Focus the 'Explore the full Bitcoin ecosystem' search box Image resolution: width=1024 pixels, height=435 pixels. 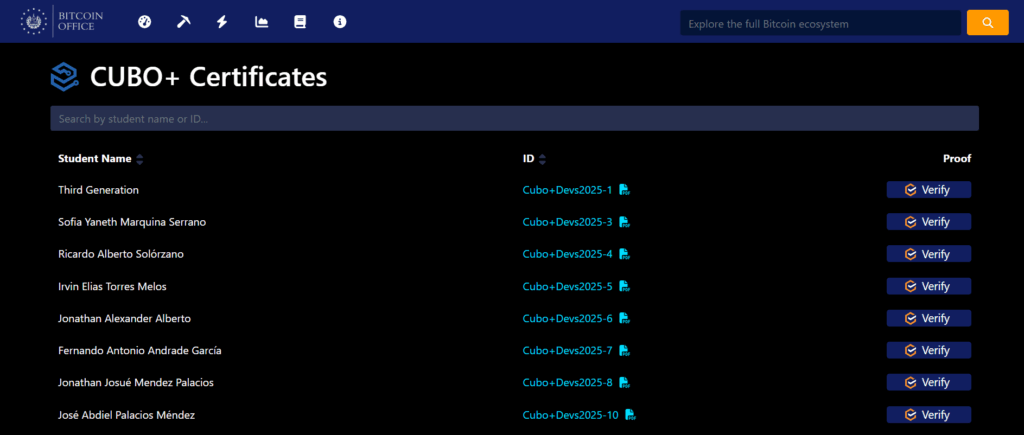[820, 23]
